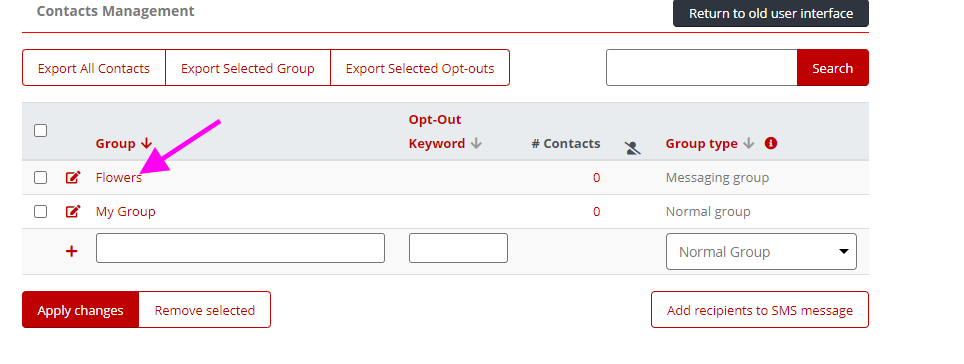This screenshot has height=364, width=964.
Task: Sort by Group type arrow
Action: [x=748, y=143]
